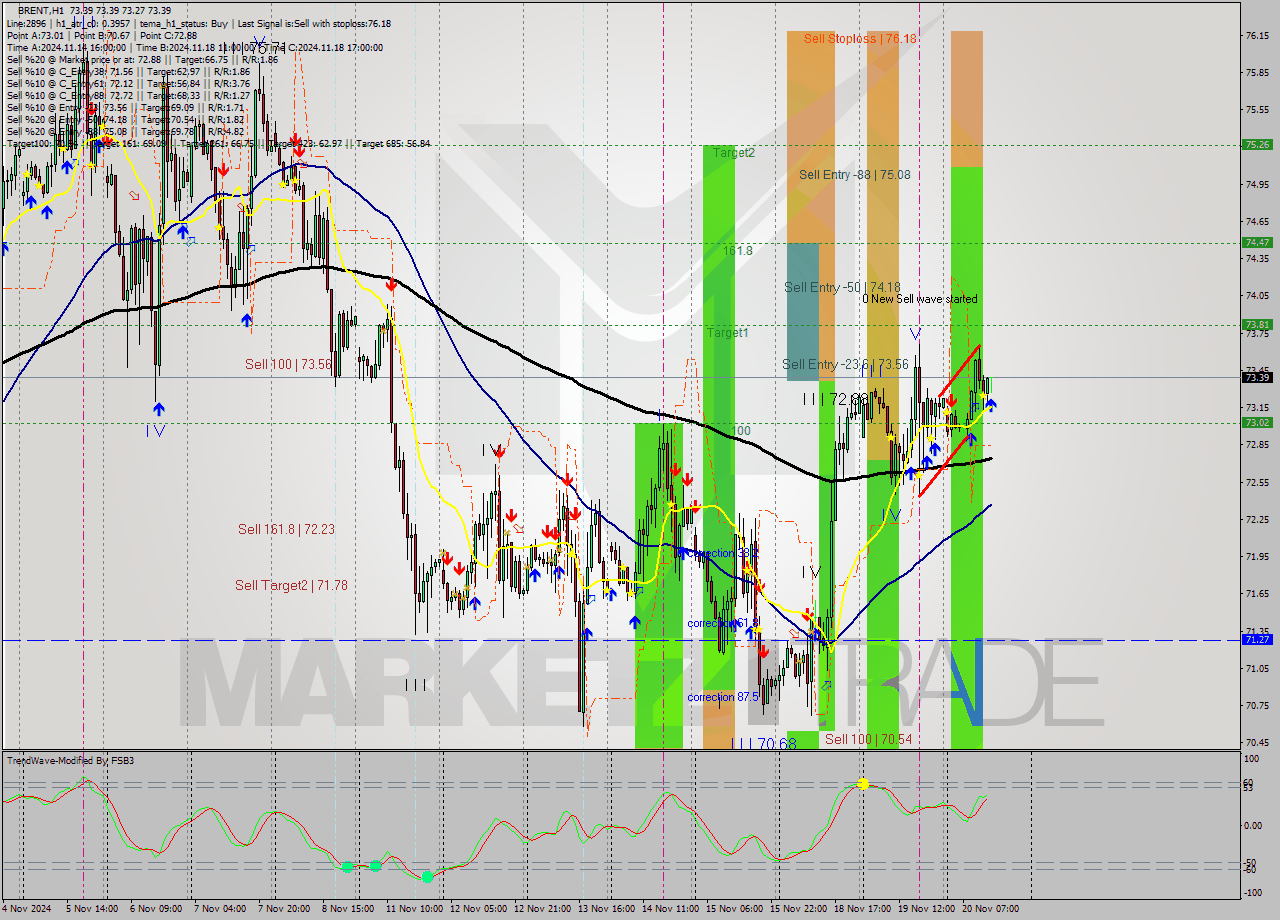The height and width of the screenshot is (920, 1280).
Task: Click the green 74.47 price level tag
Action: pyautogui.click(x=1257, y=242)
